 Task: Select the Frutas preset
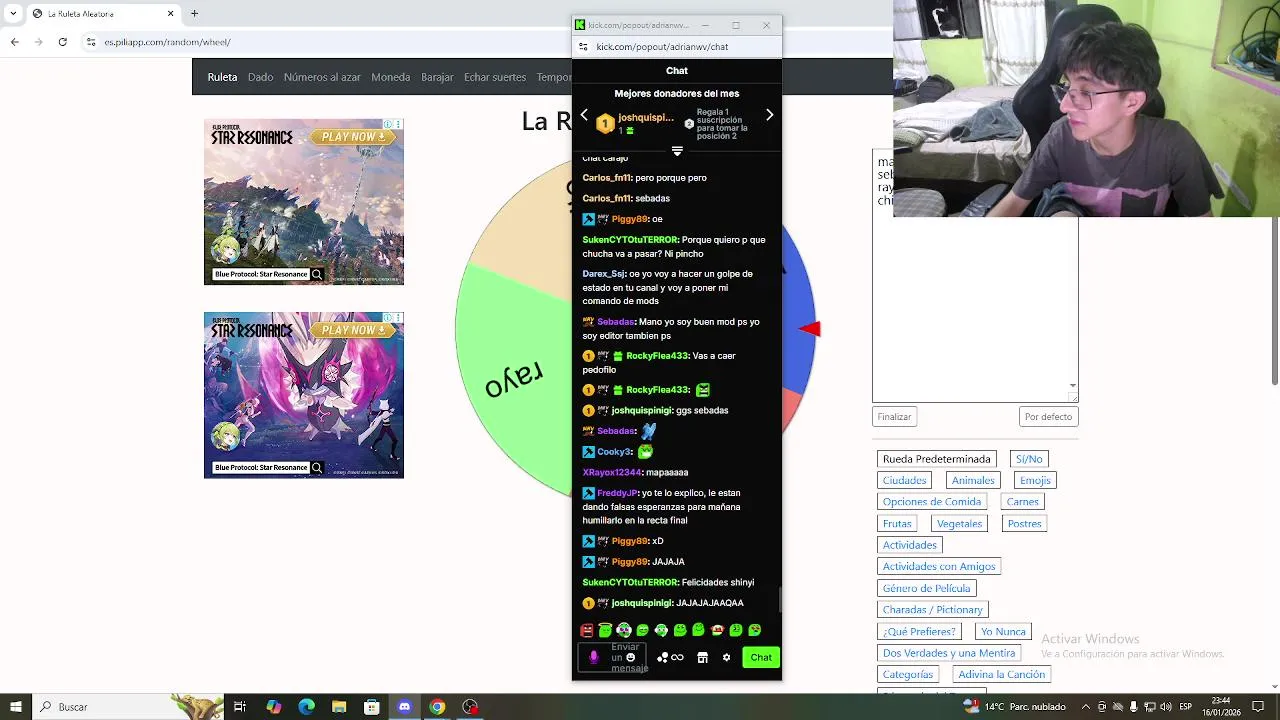(897, 524)
